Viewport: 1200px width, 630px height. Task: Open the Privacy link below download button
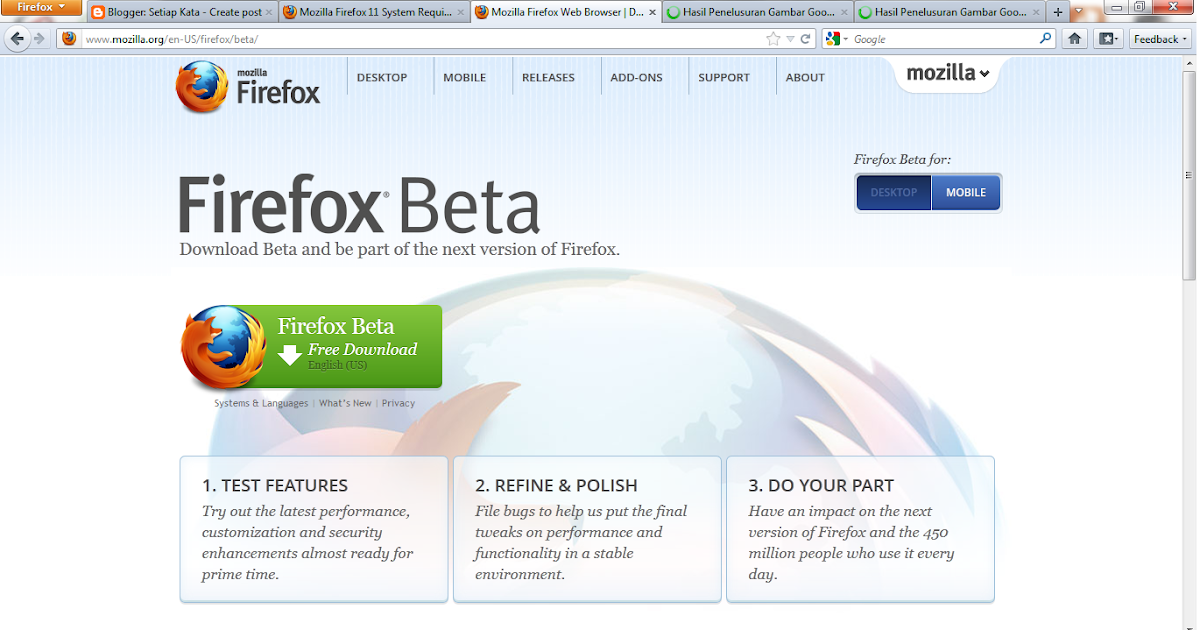coord(398,403)
